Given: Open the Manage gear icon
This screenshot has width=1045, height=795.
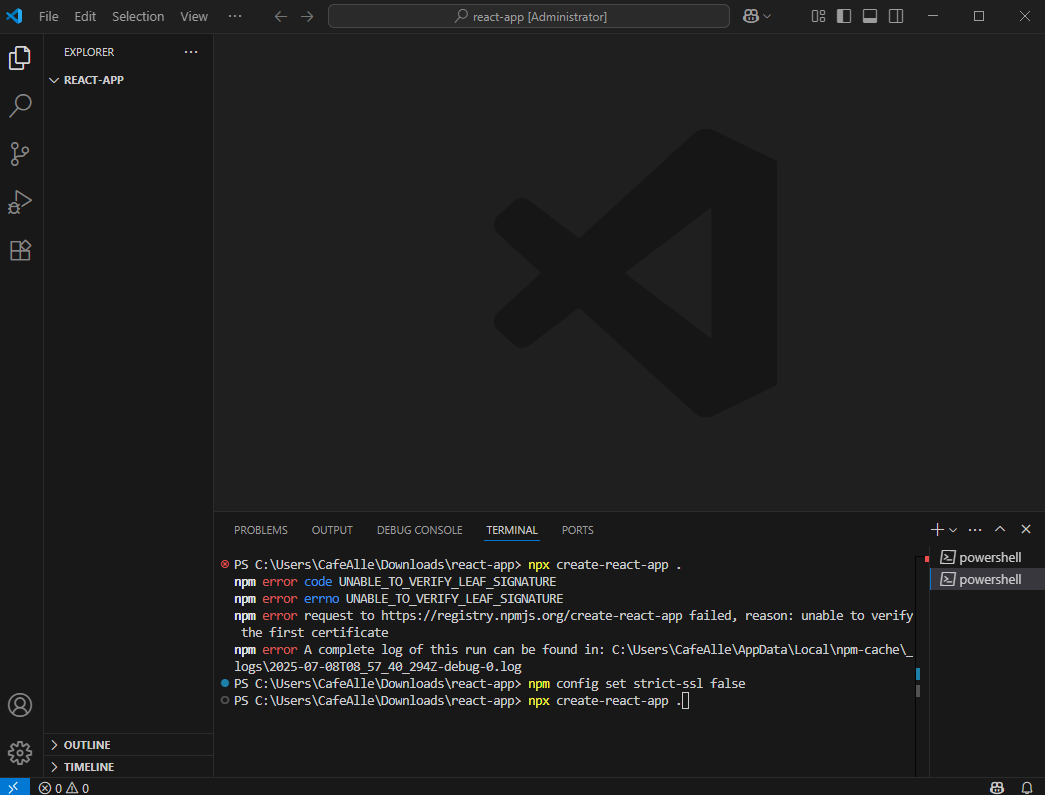Looking at the screenshot, I should click(20, 753).
